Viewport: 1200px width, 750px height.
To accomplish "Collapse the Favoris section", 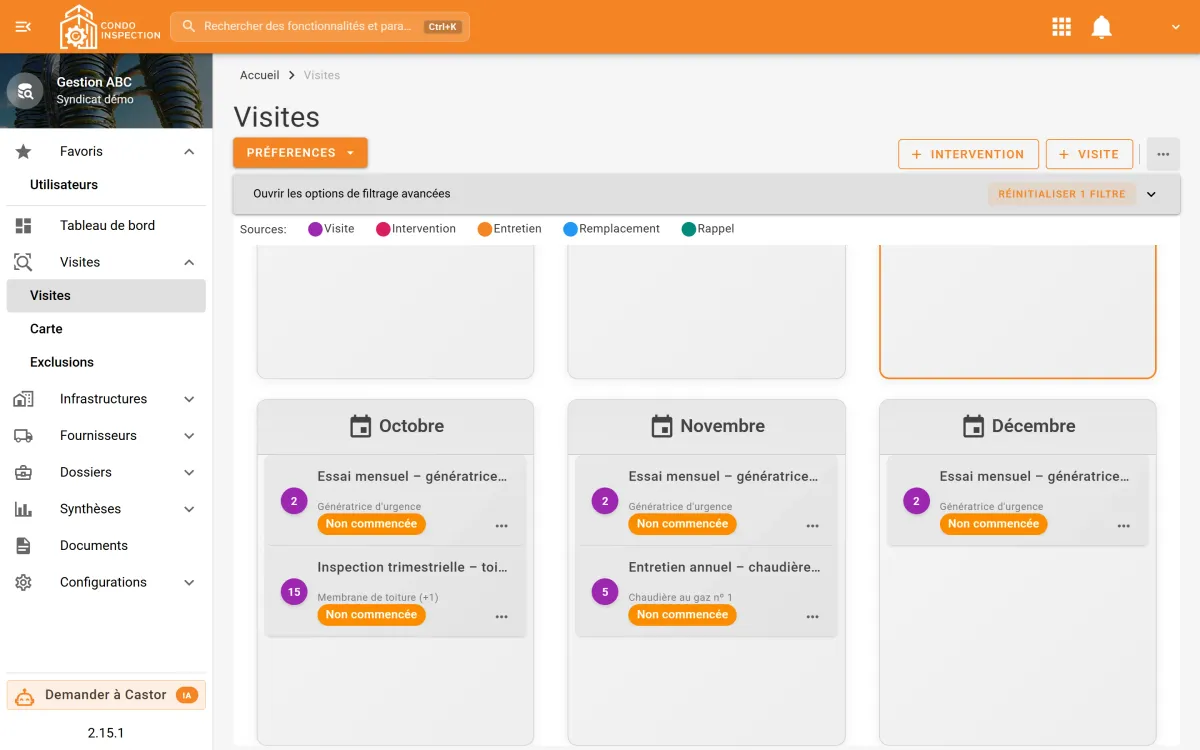I will click(x=189, y=152).
